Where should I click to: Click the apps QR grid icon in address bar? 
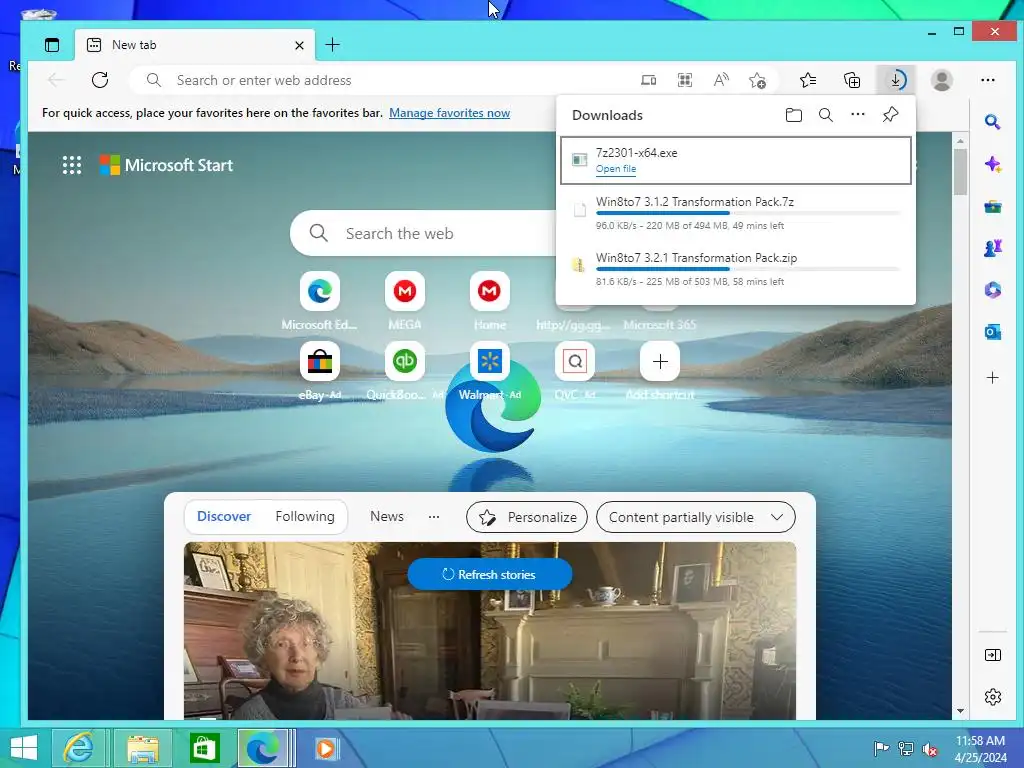pos(684,80)
